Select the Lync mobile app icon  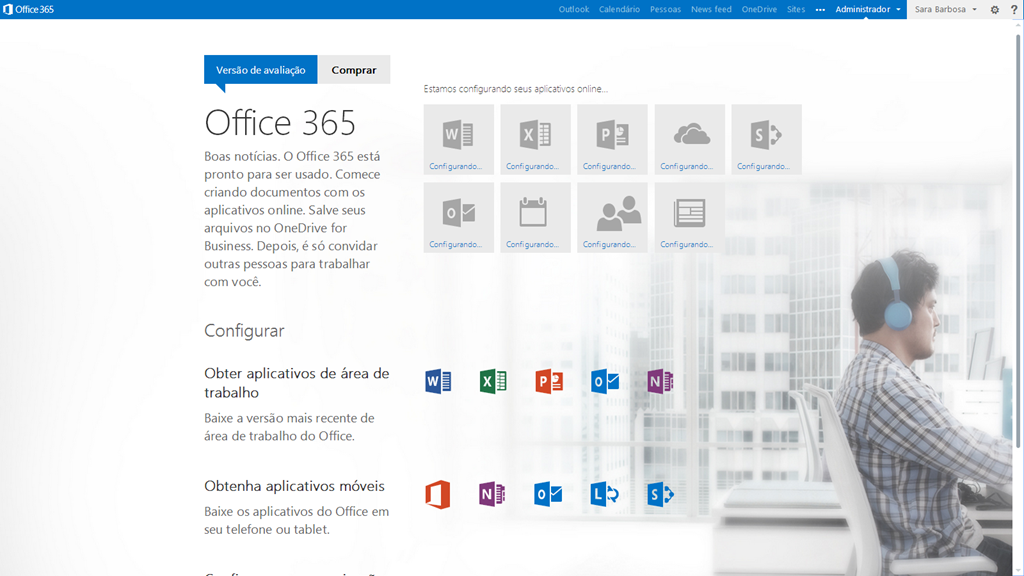(604, 494)
